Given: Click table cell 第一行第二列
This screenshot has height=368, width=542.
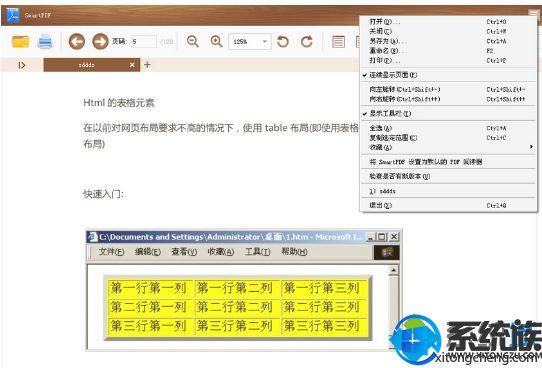Looking at the screenshot, I should [x=237, y=288].
